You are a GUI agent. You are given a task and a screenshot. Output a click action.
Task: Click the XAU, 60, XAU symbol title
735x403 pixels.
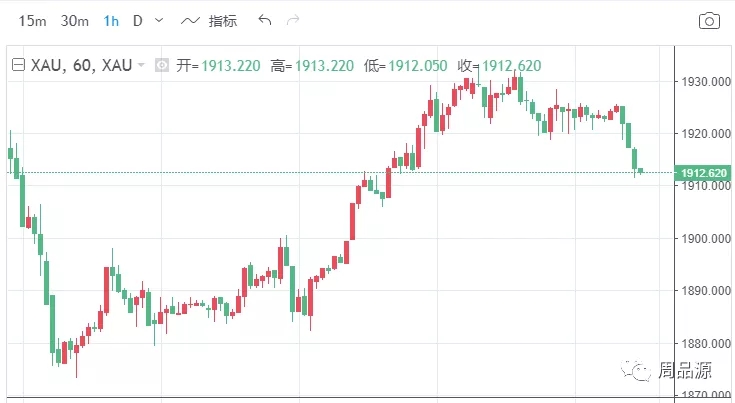point(81,66)
